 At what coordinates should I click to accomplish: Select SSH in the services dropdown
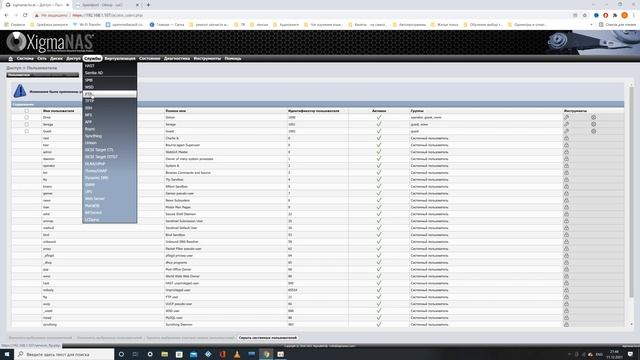tap(109, 108)
